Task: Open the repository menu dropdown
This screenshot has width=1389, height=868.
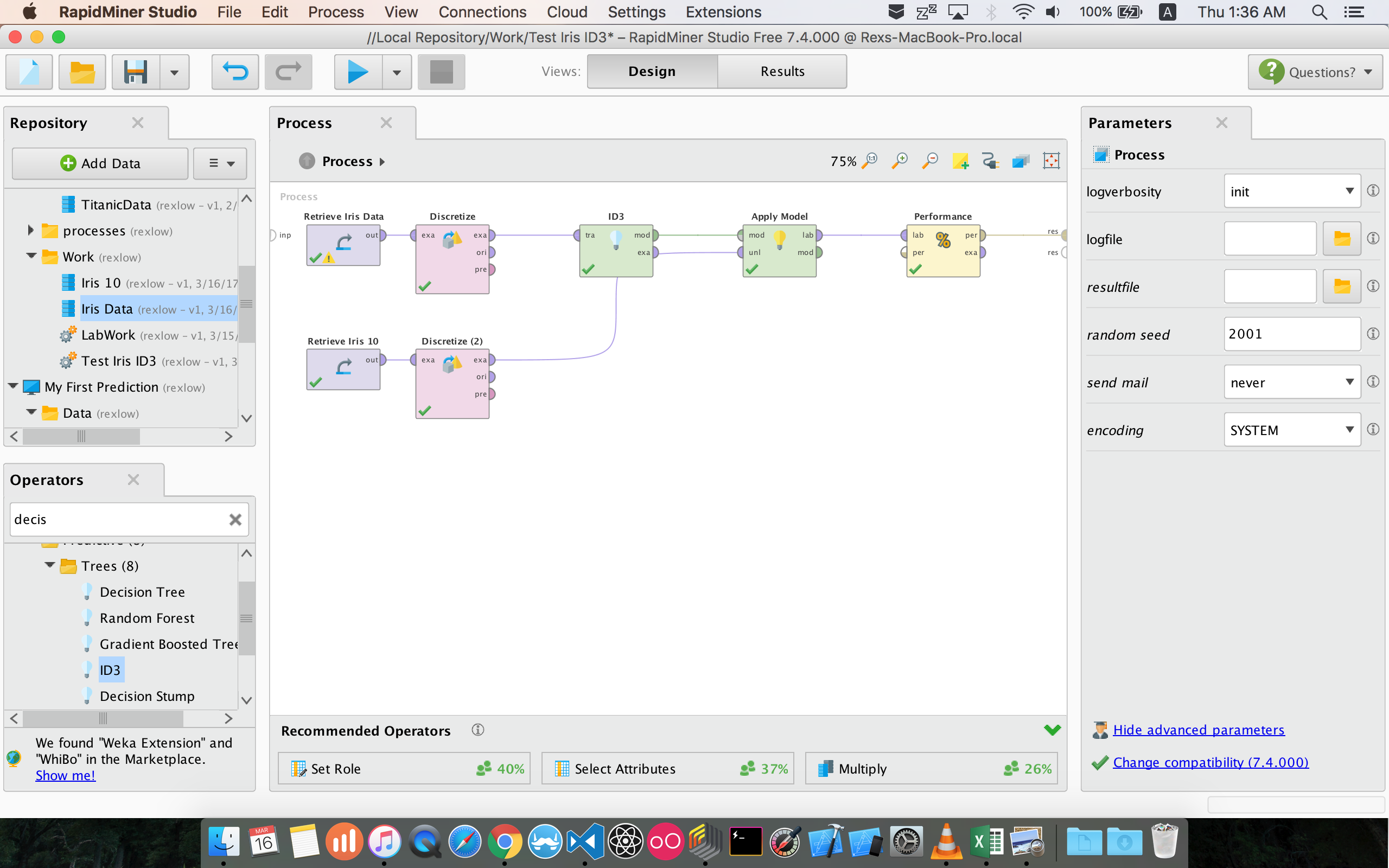Action: (x=220, y=163)
